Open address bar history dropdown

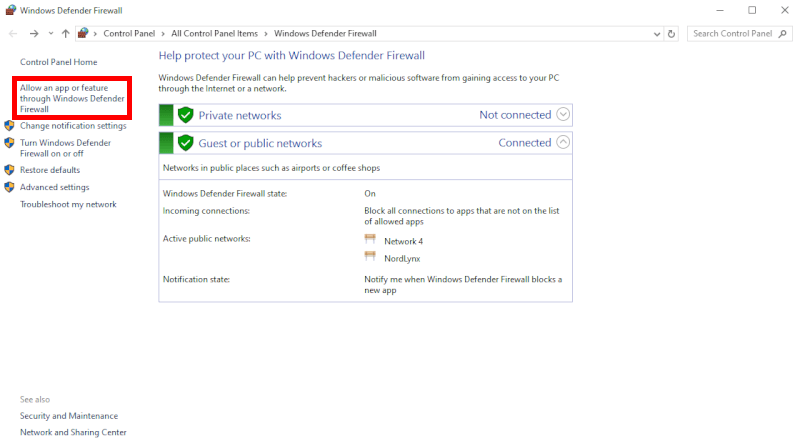point(657,34)
